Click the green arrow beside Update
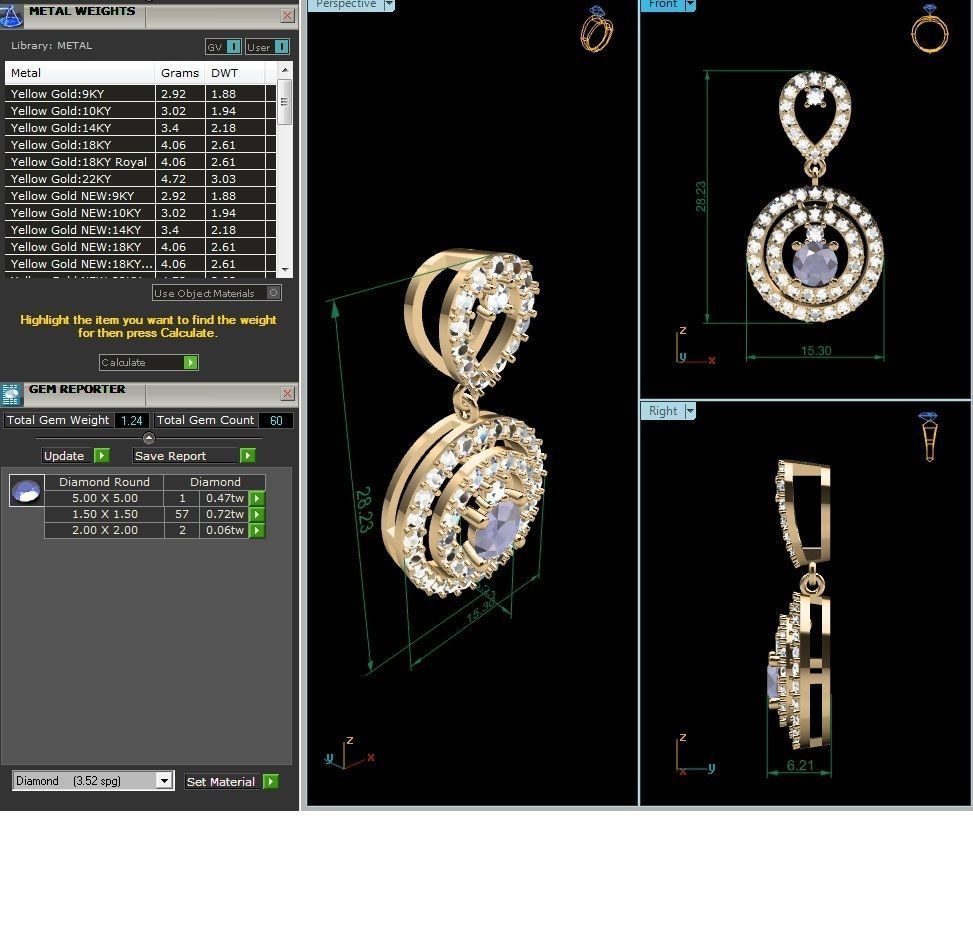973x931 pixels. (x=101, y=456)
